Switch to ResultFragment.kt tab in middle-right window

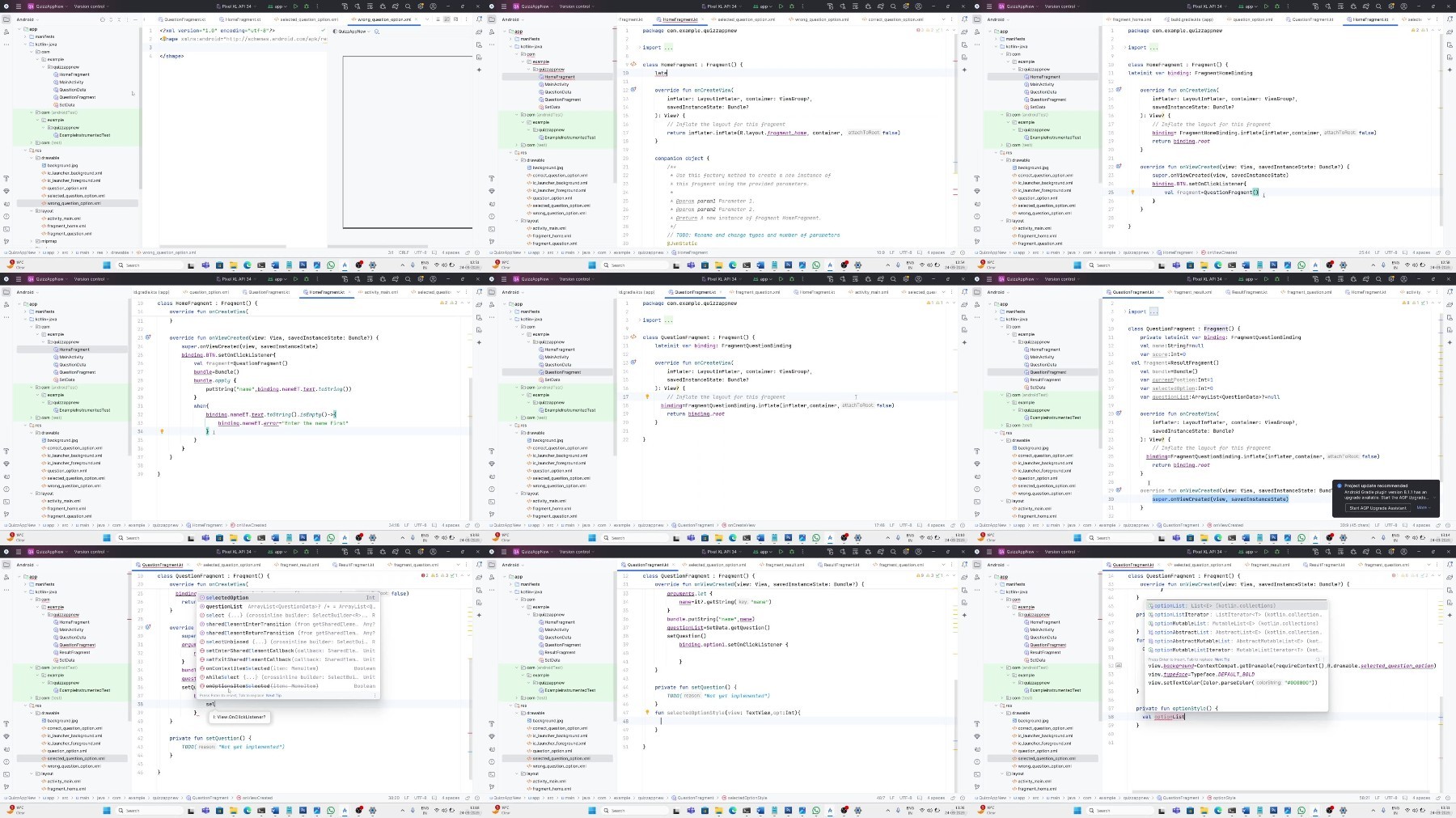pos(1247,292)
